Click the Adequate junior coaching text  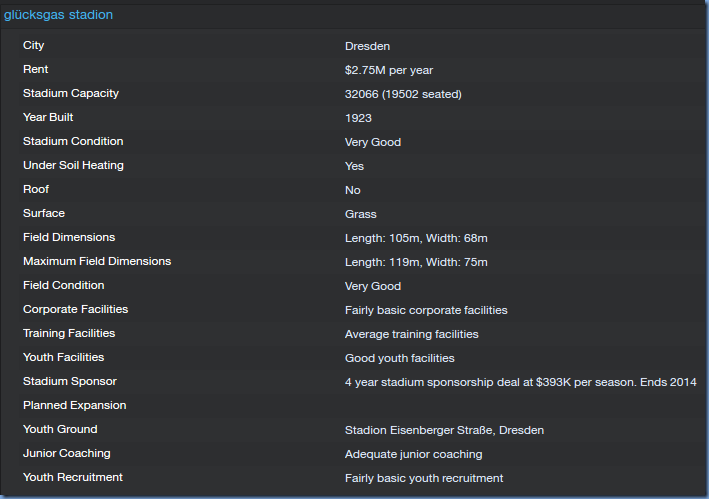(x=414, y=454)
